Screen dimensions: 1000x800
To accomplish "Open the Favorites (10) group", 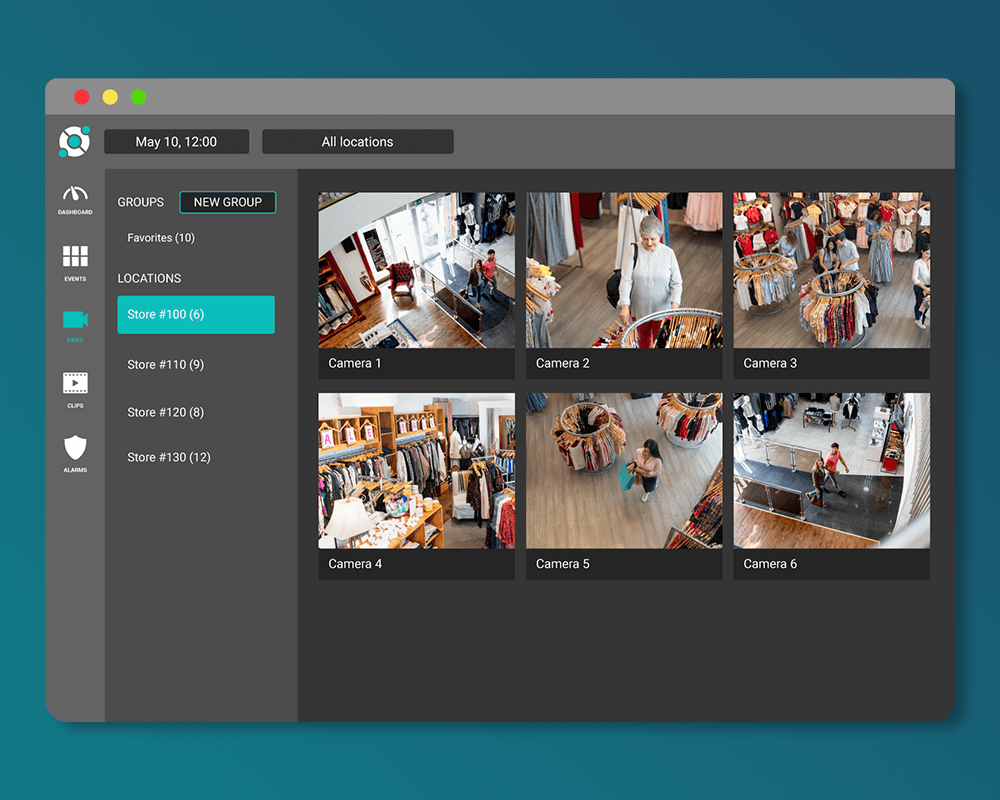I will coord(161,238).
